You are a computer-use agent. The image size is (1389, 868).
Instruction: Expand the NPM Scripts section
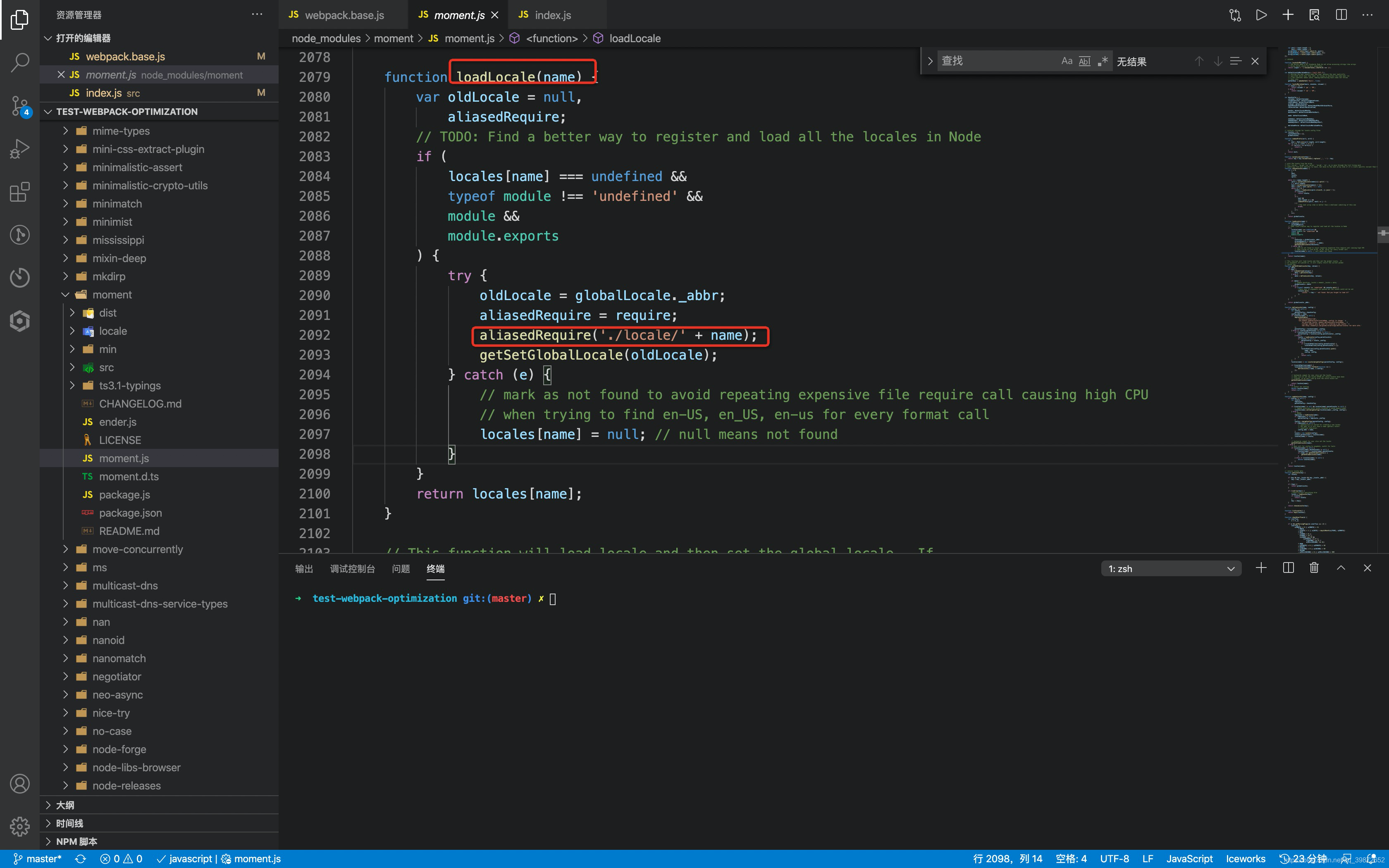(159, 841)
